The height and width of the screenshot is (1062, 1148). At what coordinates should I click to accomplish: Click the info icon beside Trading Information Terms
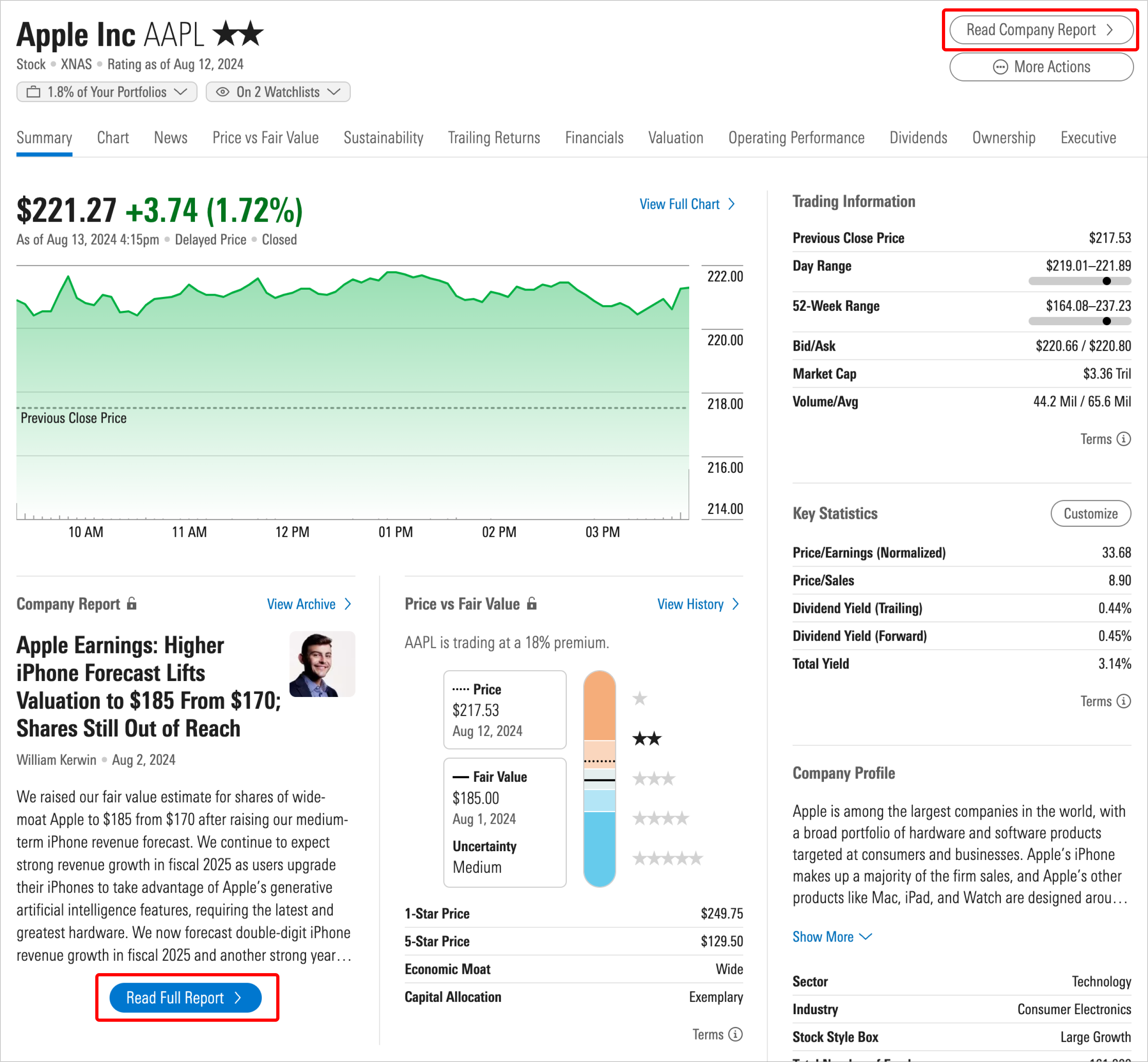tap(1123, 439)
